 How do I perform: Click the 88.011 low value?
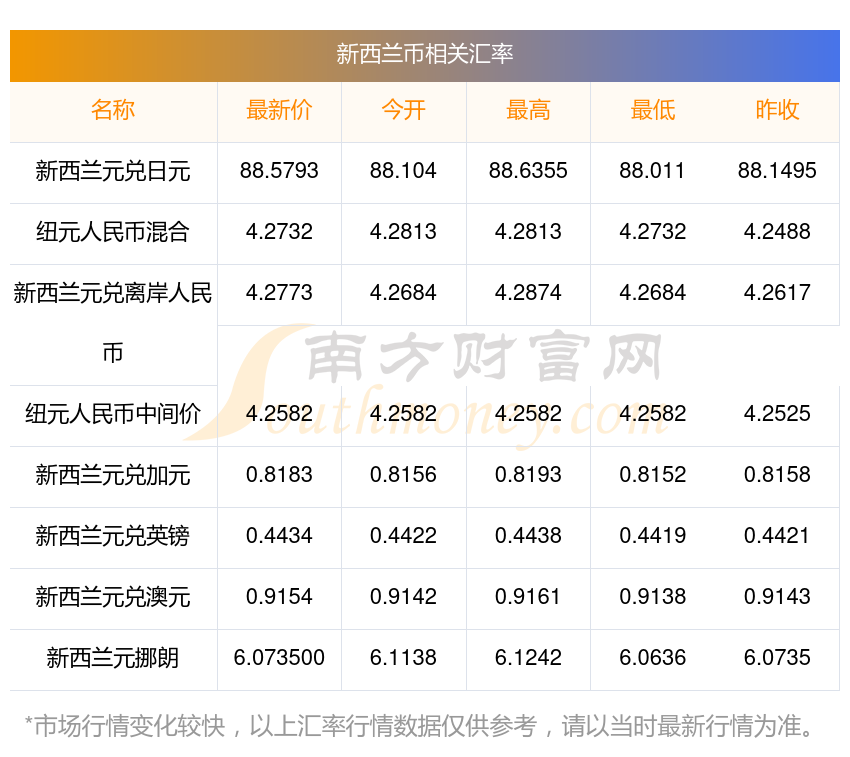(653, 171)
